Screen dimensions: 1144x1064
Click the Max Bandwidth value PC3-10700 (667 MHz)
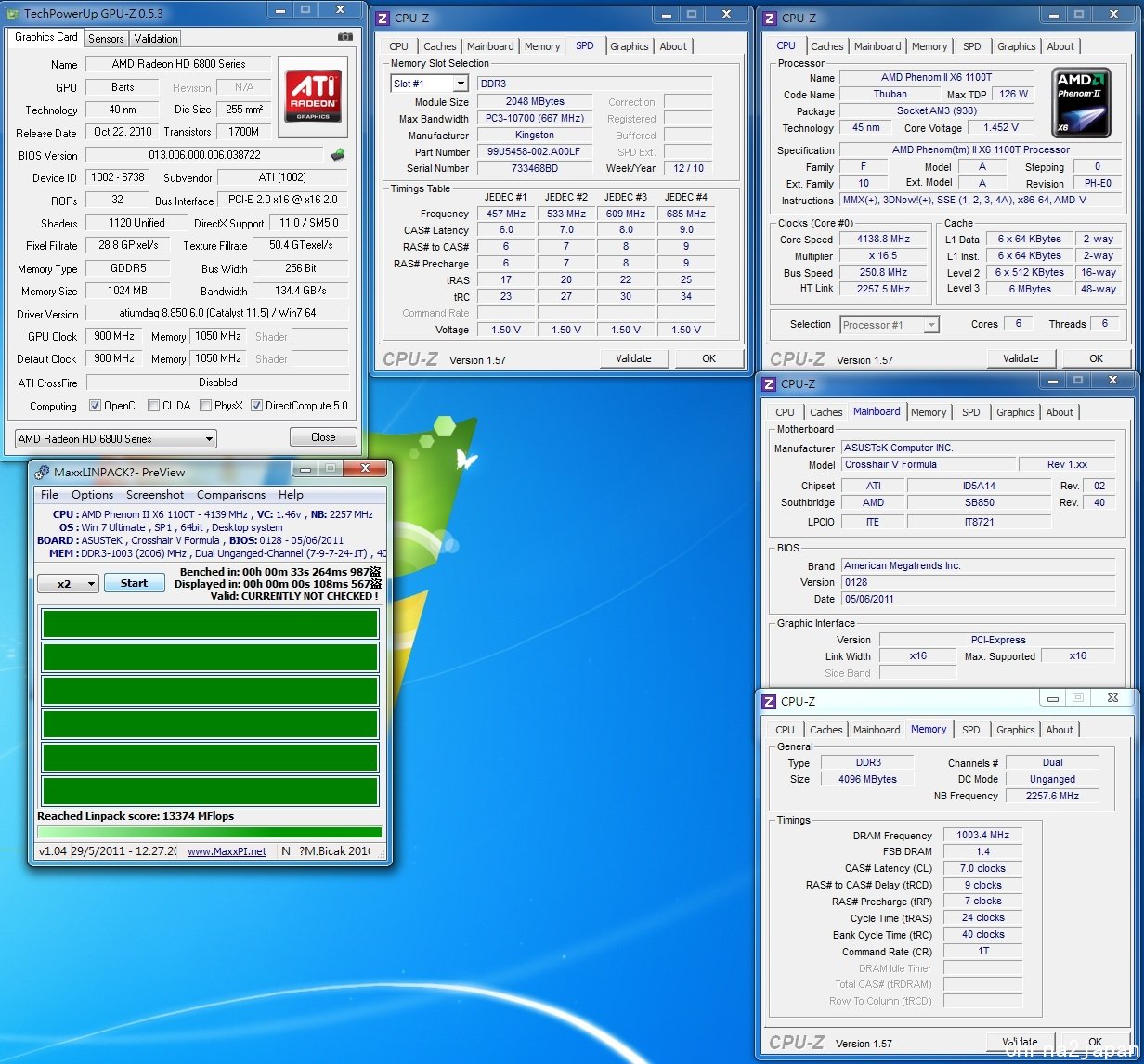pyautogui.click(x=534, y=119)
